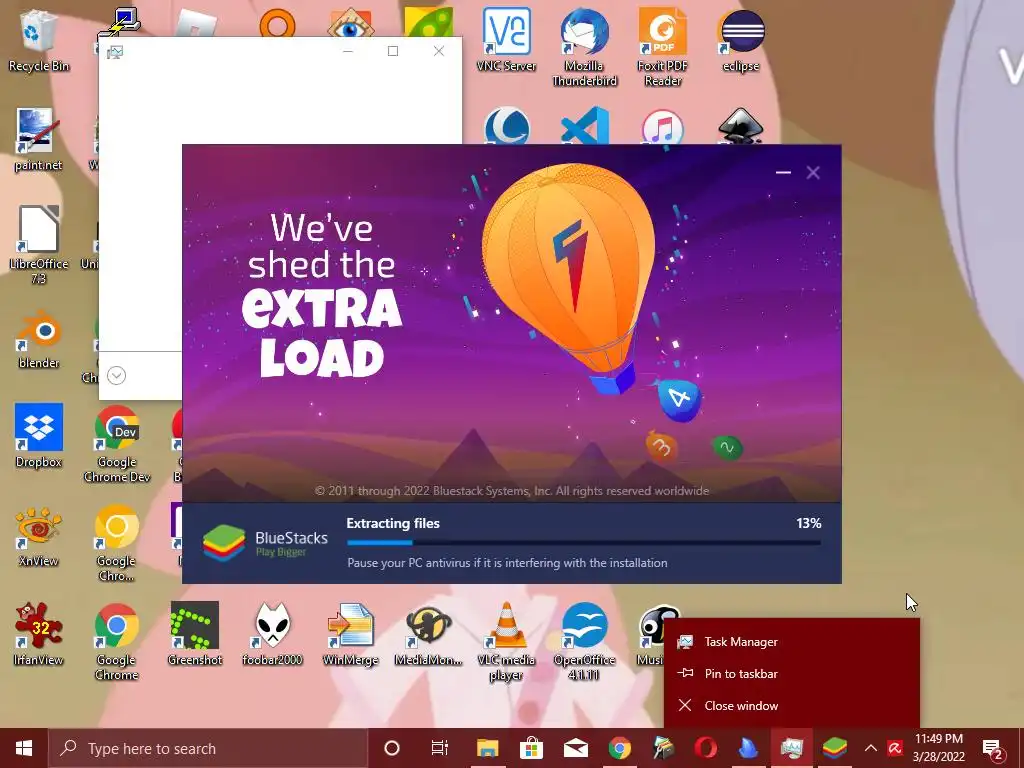Open the Dropbox desktop shortcut
Image resolution: width=1024 pixels, height=768 pixels.
click(39, 436)
